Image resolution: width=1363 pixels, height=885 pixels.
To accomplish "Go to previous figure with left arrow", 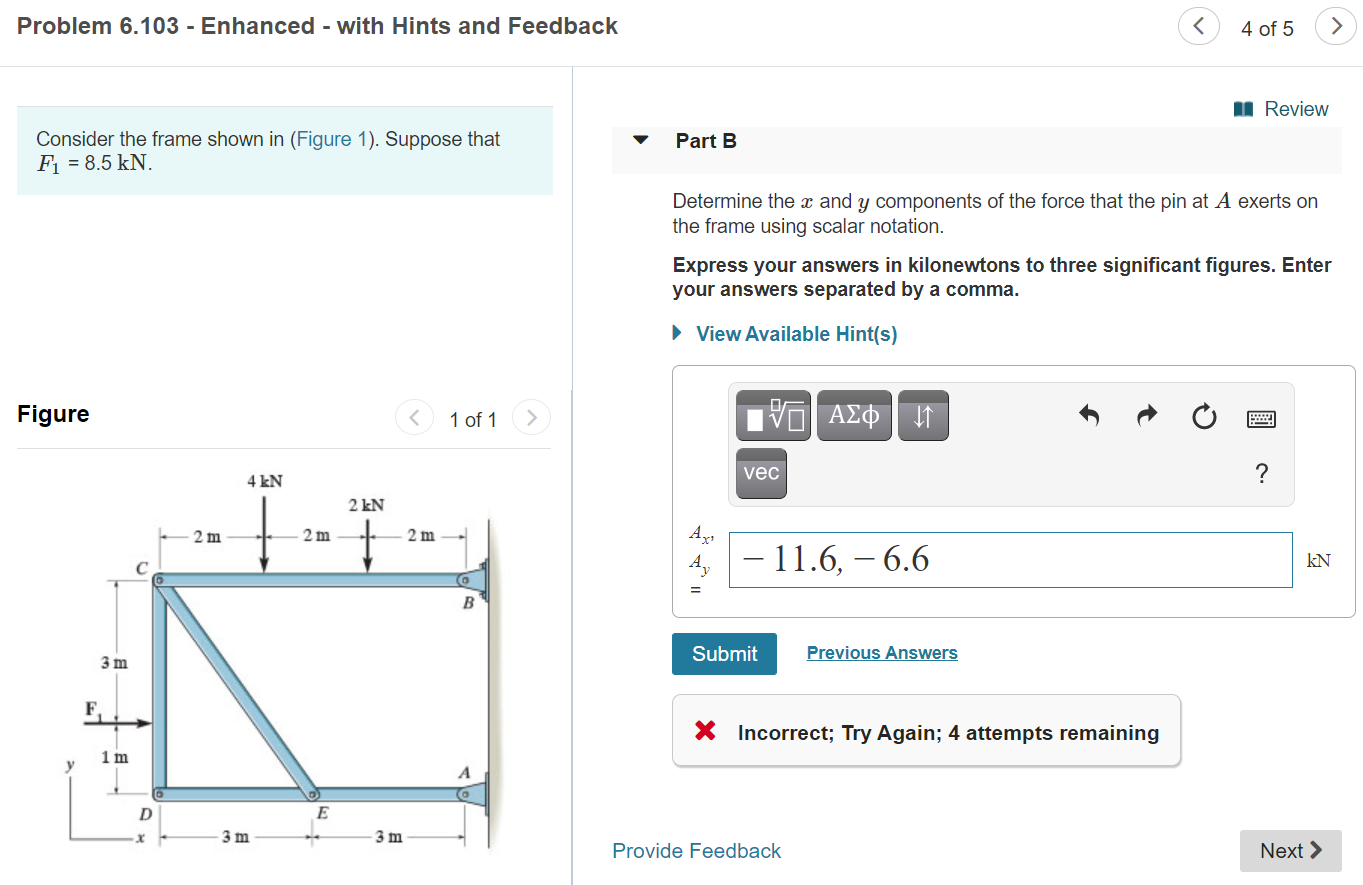I will (x=414, y=417).
